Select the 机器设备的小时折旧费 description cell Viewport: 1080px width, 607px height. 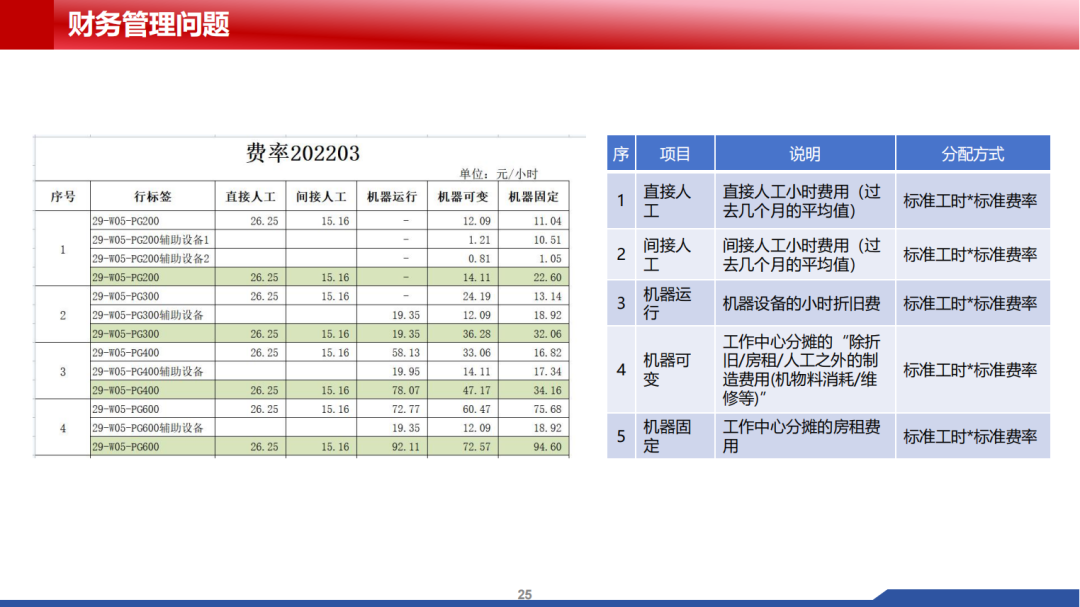pos(801,303)
